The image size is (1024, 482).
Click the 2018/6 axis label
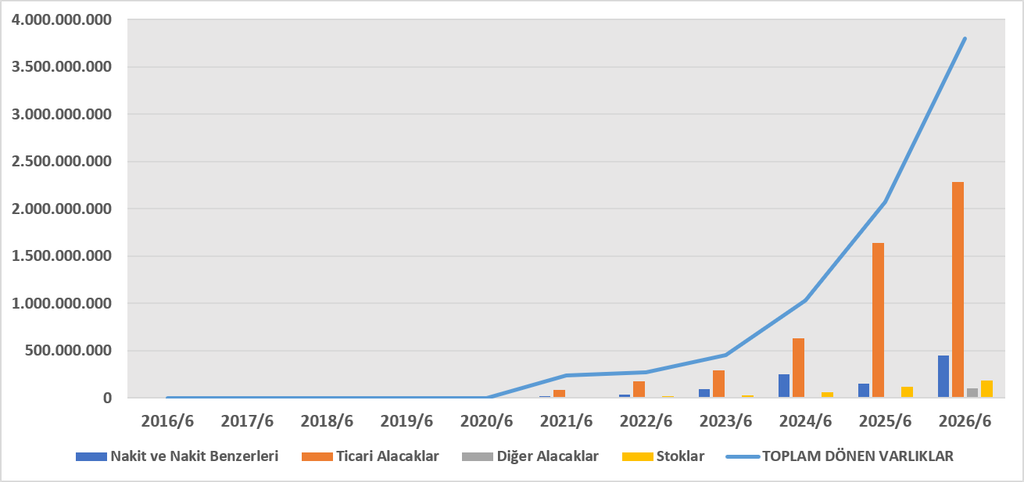[327, 421]
